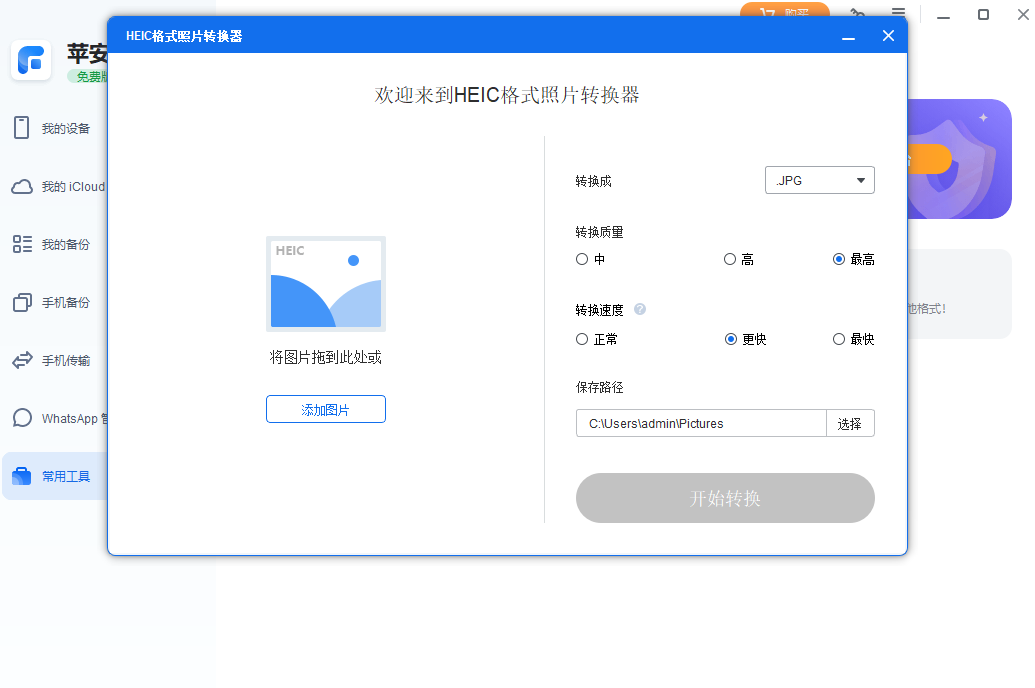Click the 添加图片 button
The width and height of the screenshot is (1035, 688).
click(325, 409)
